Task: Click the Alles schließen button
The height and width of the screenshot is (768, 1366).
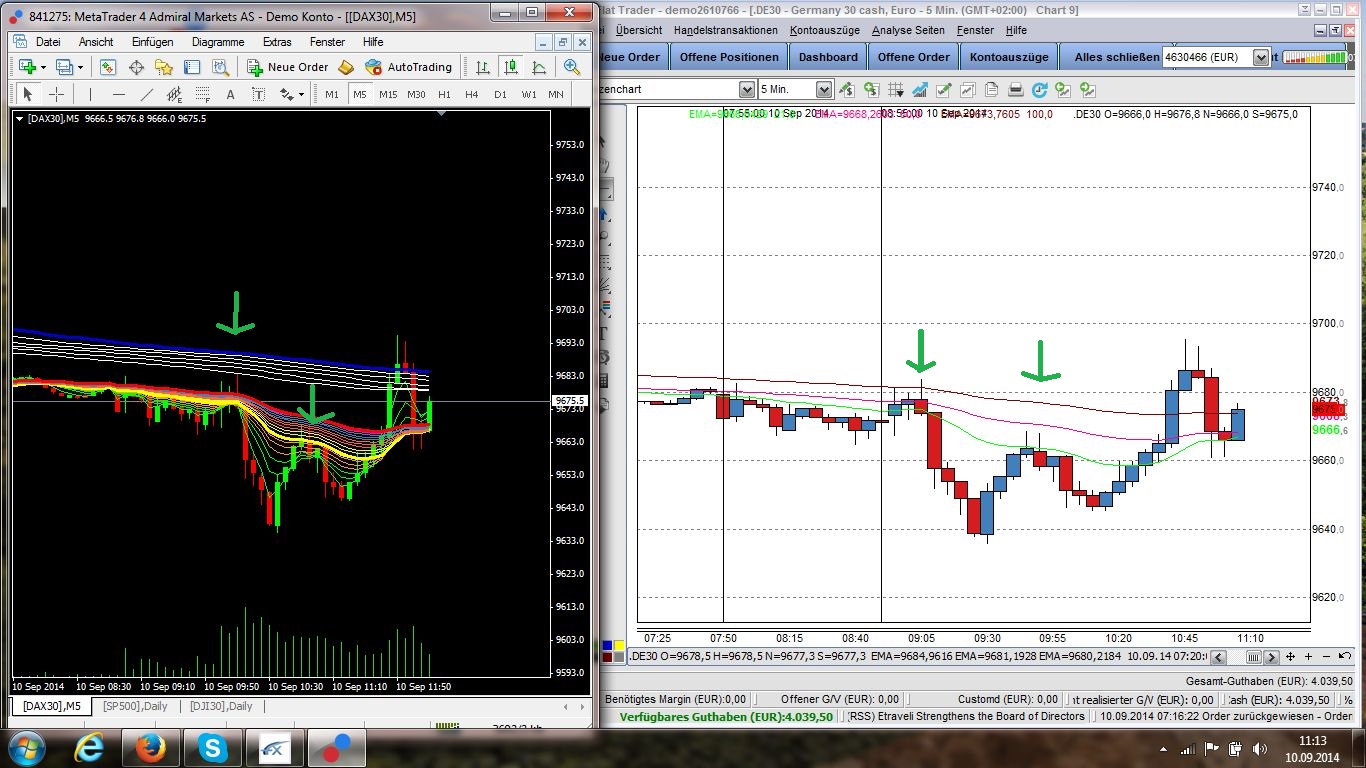Action: pos(1117,57)
